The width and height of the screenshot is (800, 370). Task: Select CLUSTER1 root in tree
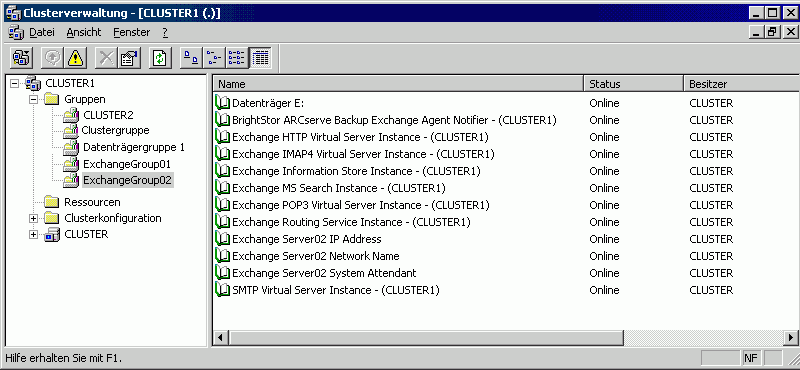coord(70,83)
